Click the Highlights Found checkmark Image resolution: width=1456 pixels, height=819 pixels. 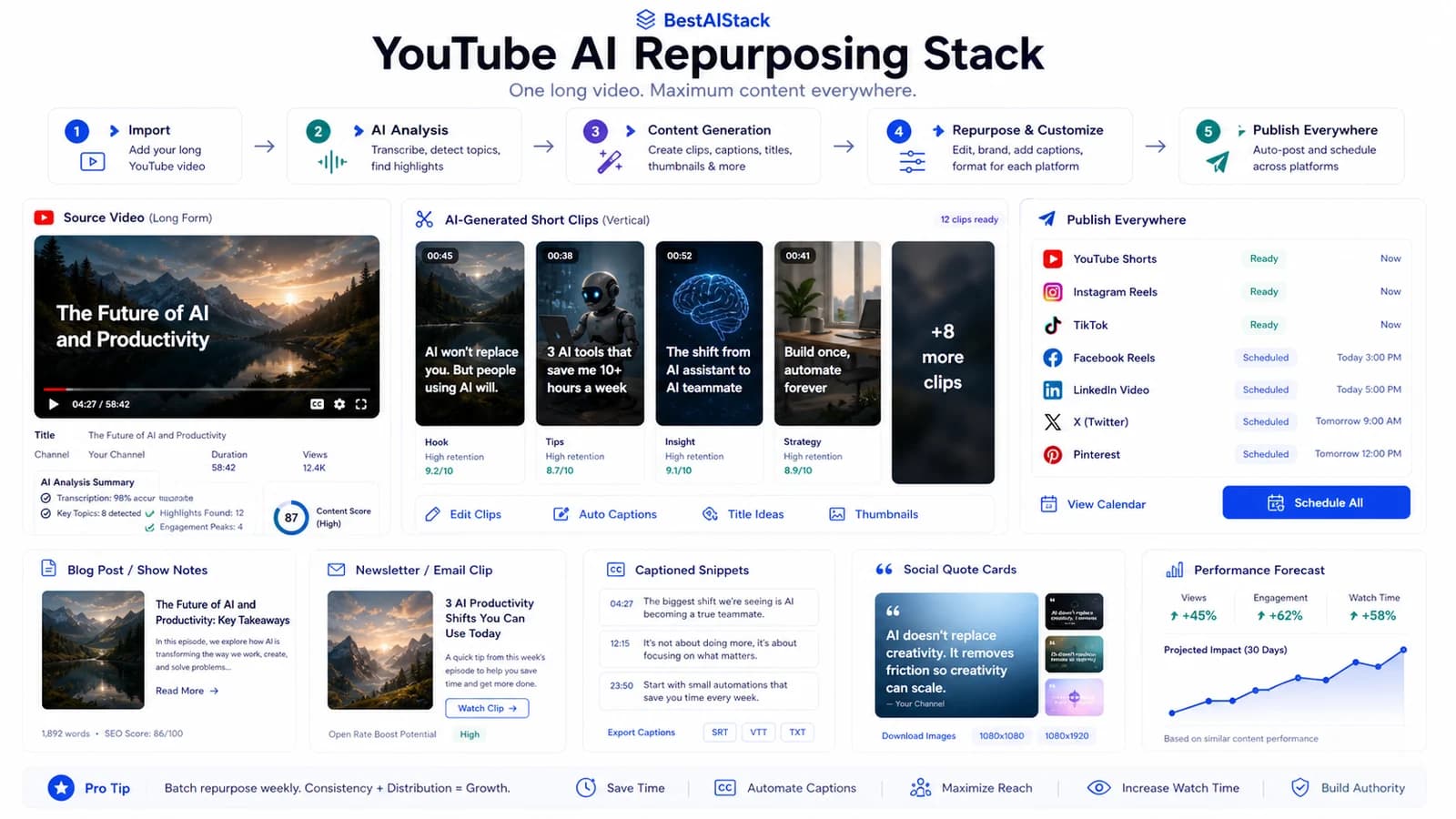pyautogui.click(x=149, y=513)
